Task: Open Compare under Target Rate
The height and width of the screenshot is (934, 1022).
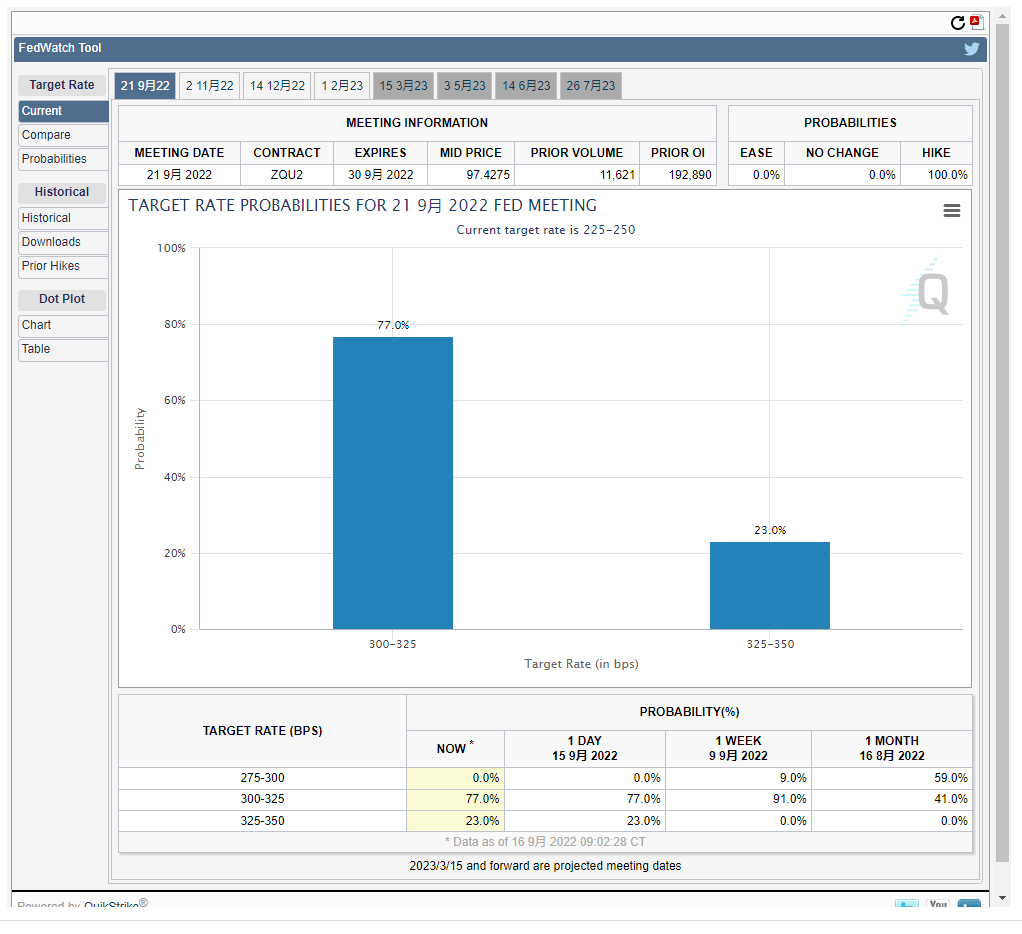Action: pos(63,135)
